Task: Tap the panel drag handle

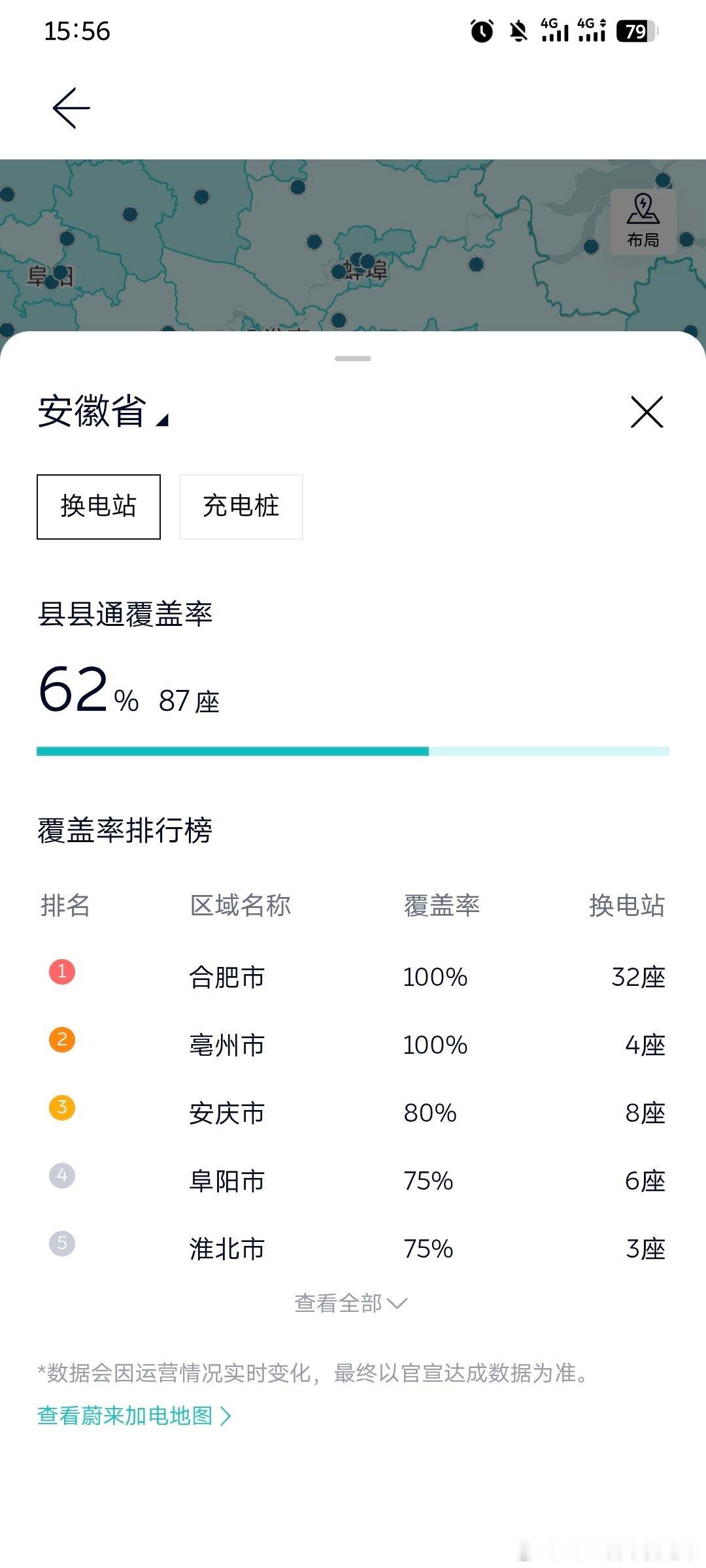Action: click(x=353, y=359)
